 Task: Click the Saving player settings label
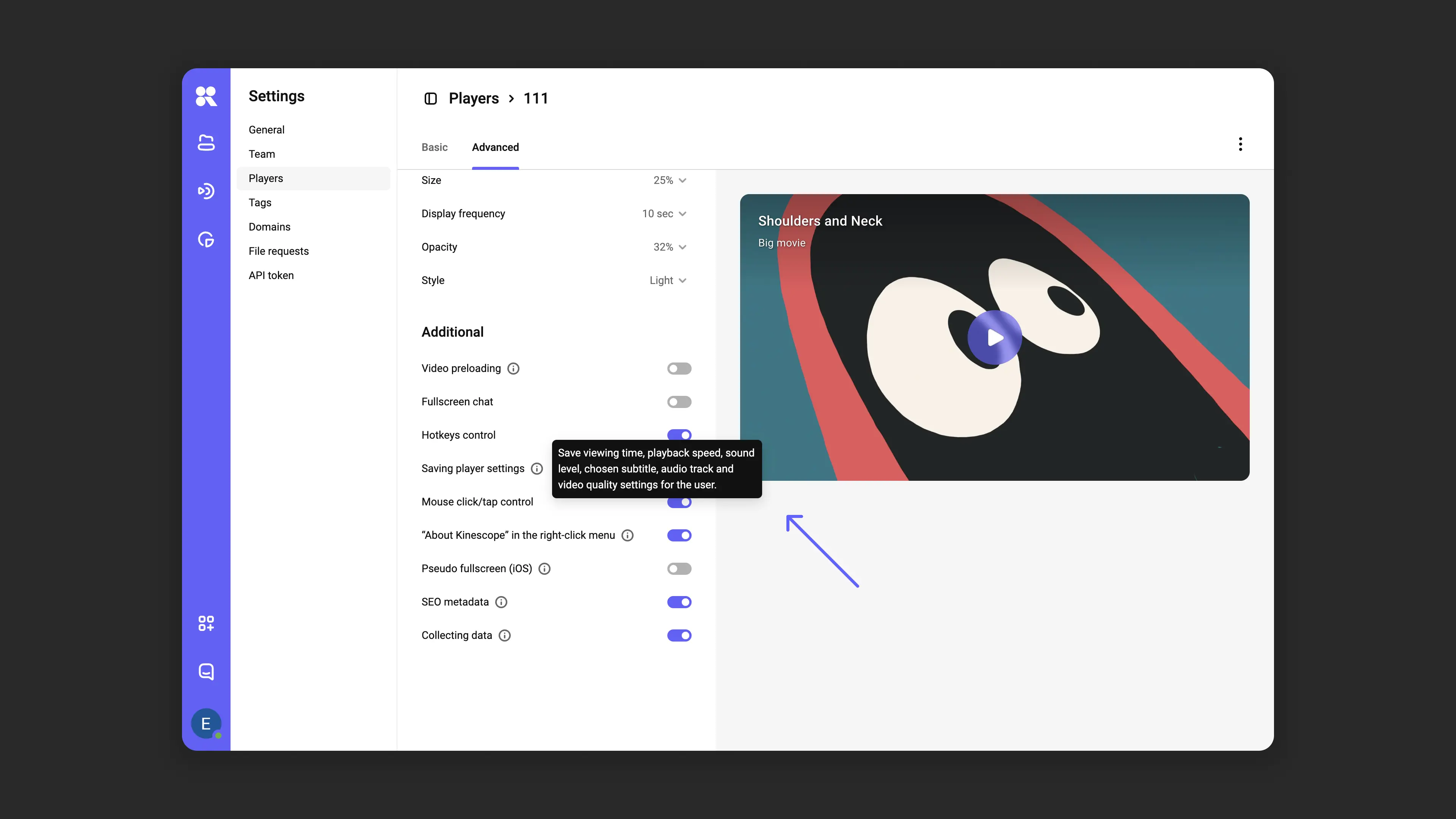473,469
